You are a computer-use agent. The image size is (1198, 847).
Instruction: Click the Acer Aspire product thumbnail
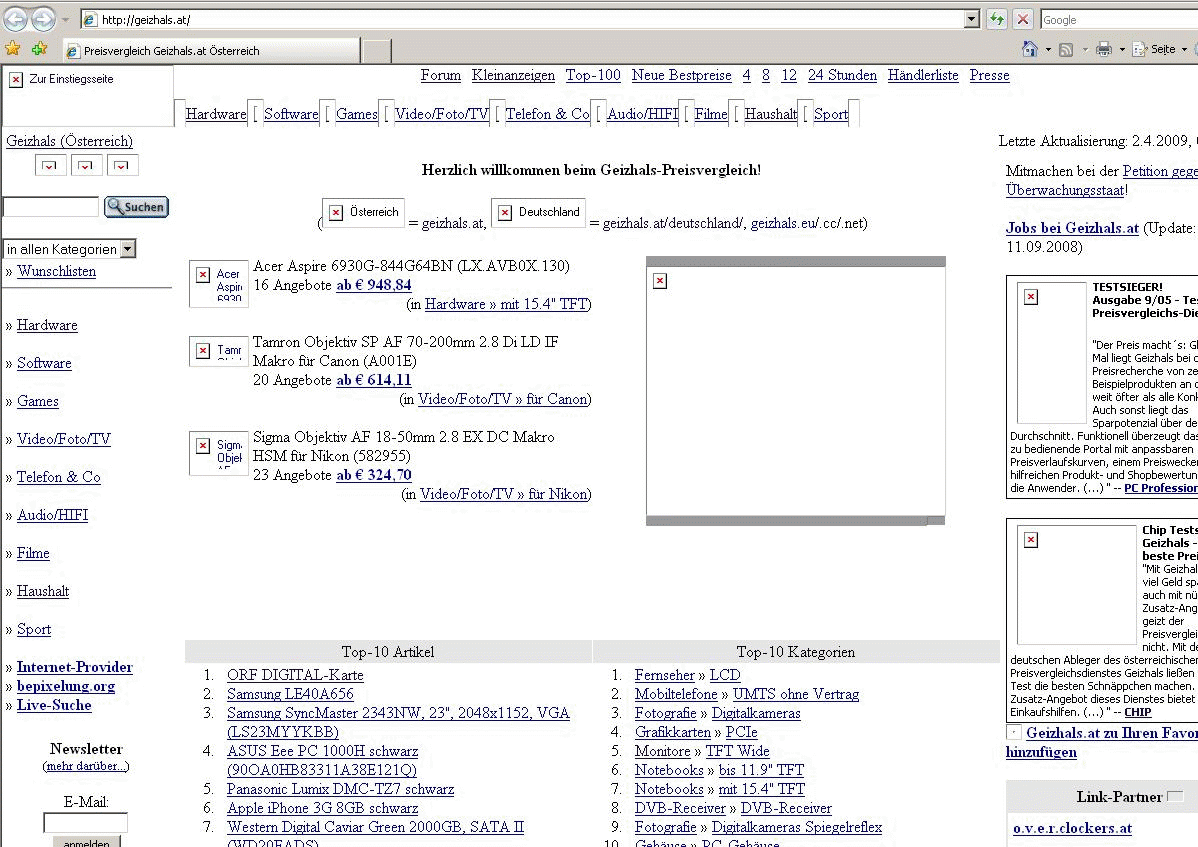(219, 284)
